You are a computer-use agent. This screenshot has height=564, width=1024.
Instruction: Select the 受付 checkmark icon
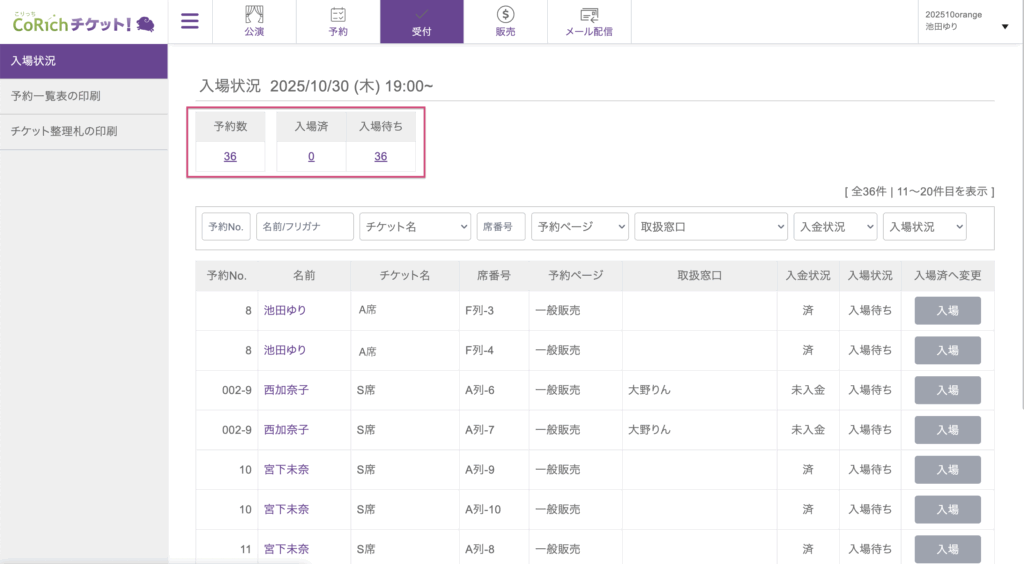point(421,14)
